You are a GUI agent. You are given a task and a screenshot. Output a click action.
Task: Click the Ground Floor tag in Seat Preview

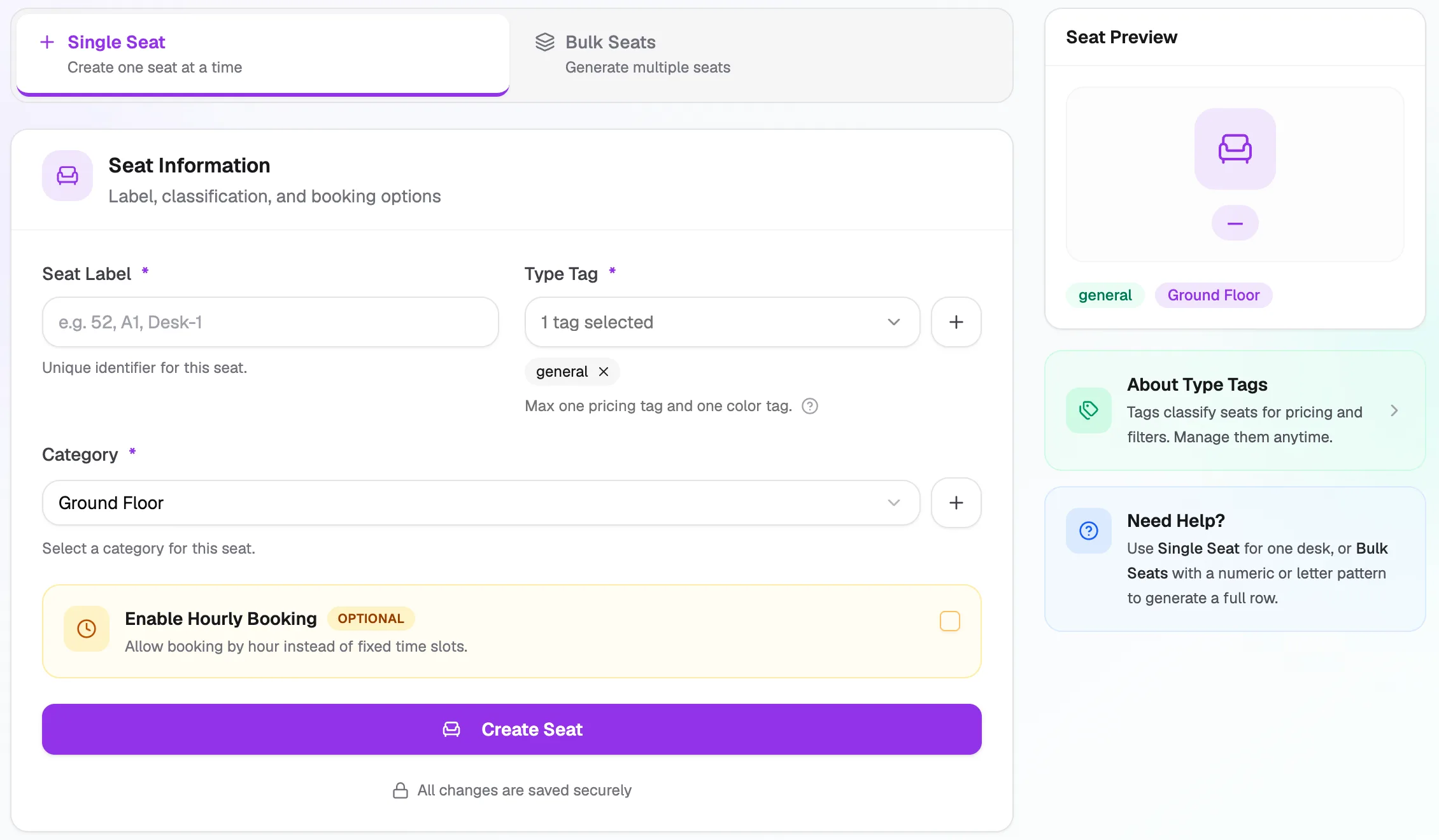click(1214, 295)
